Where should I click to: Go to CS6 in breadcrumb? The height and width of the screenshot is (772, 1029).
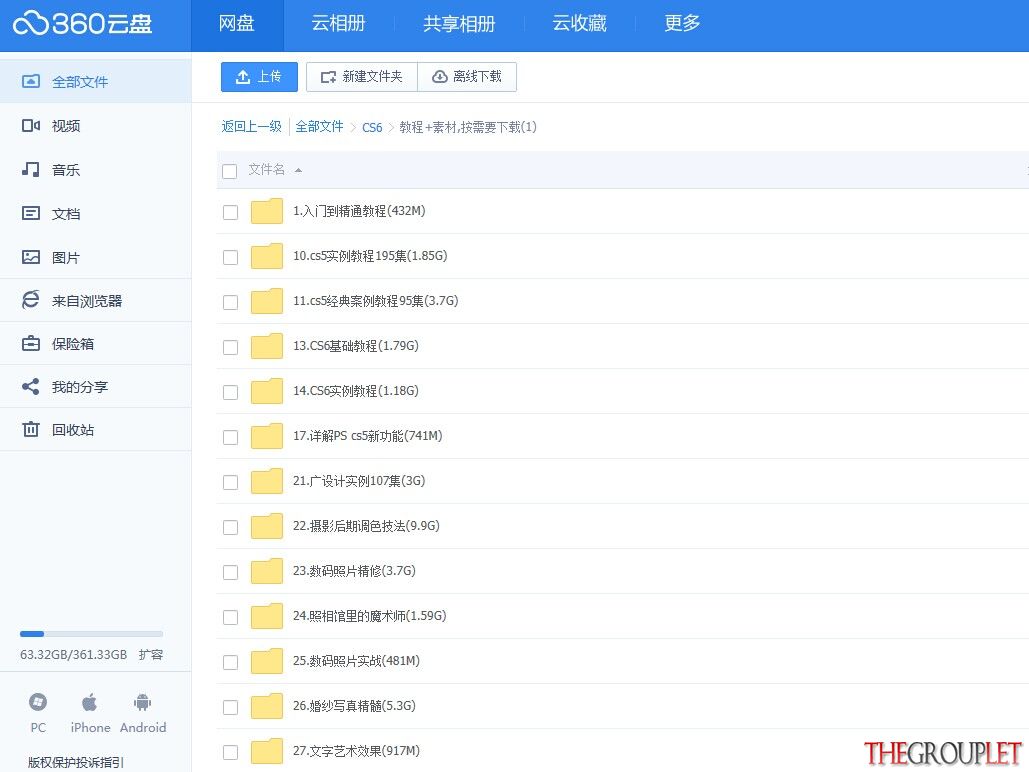[372, 127]
